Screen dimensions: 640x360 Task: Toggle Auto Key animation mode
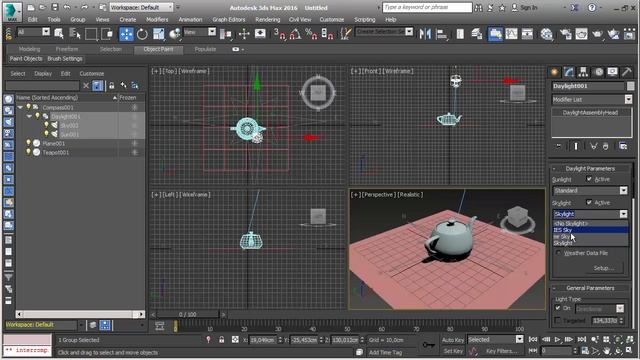coord(453,340)
